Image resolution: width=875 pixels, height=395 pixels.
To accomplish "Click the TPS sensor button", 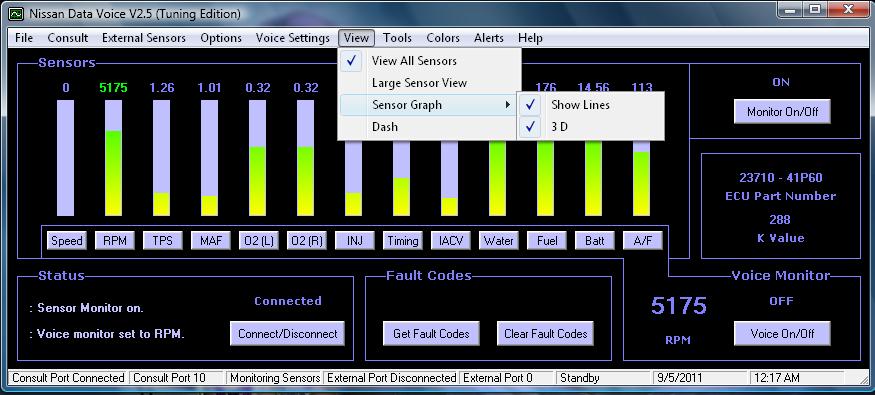I will (162, 241).
